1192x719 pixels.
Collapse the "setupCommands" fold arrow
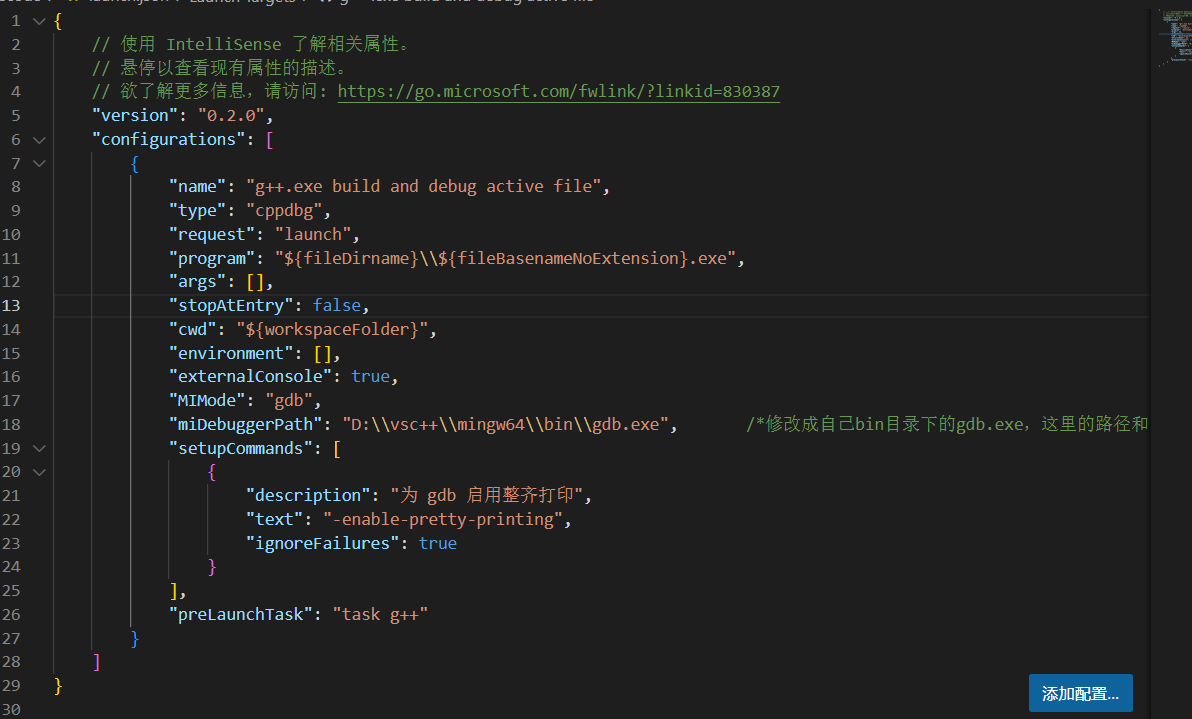coord(40,448)
